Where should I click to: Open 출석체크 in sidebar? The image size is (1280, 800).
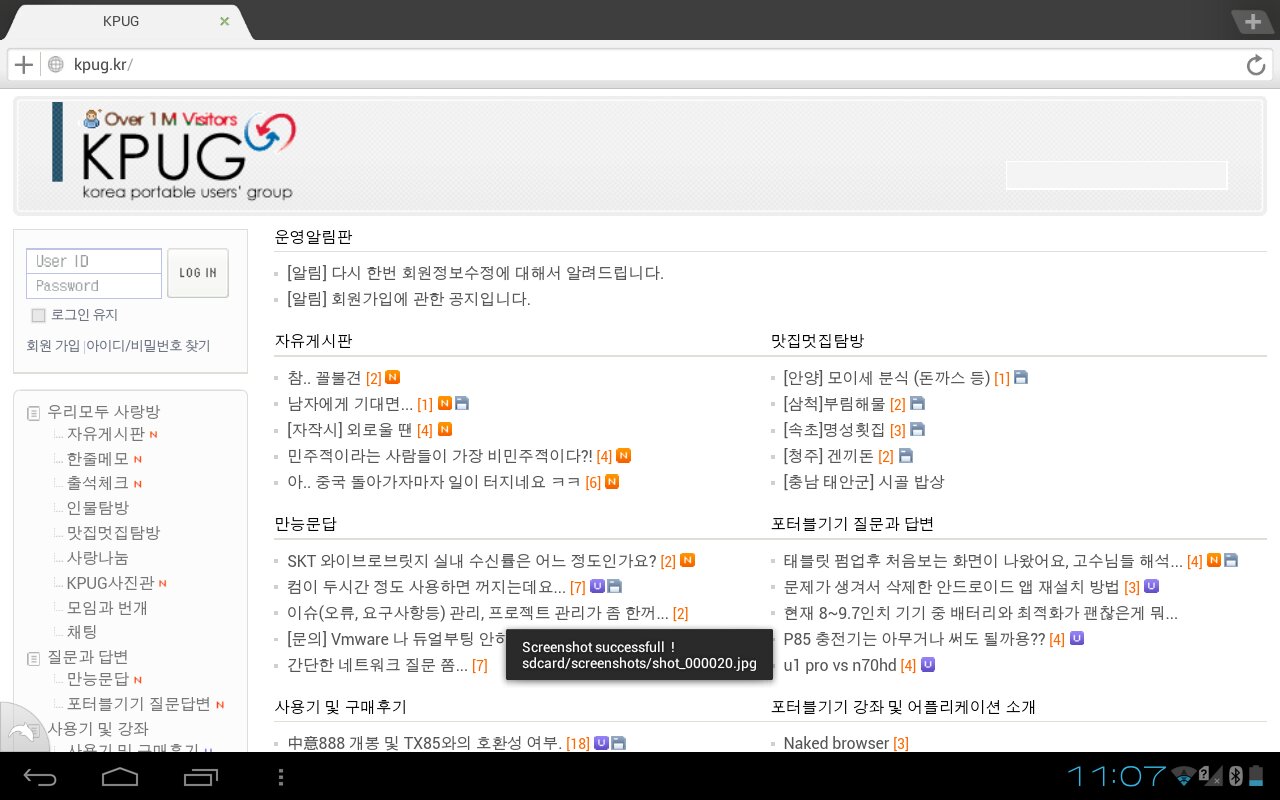tap(98, 483)
